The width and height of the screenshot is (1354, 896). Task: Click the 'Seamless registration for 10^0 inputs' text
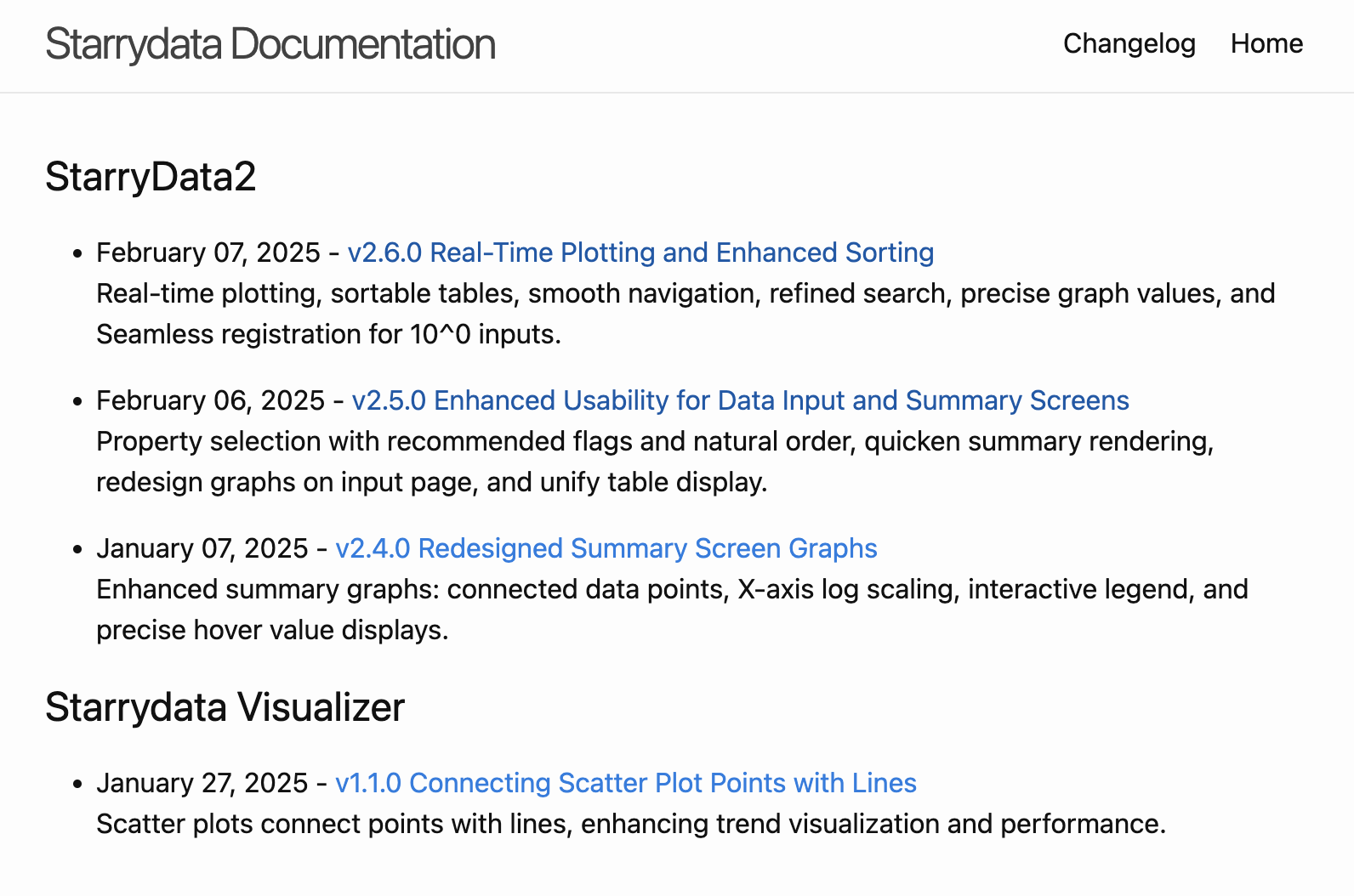[x=328, y=334]
